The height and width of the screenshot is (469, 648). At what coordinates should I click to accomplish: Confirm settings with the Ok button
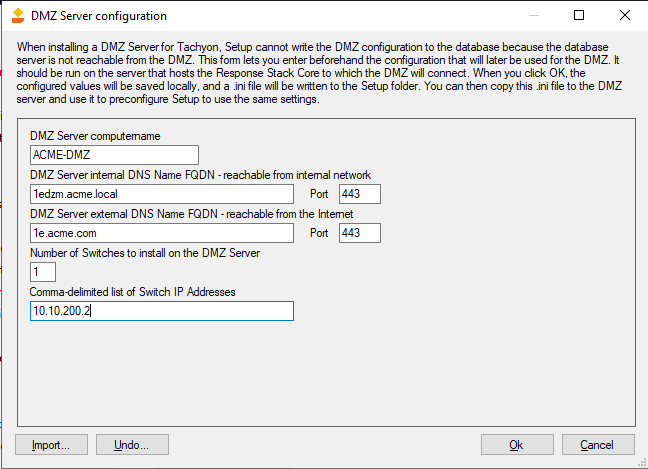click(516, 444)
